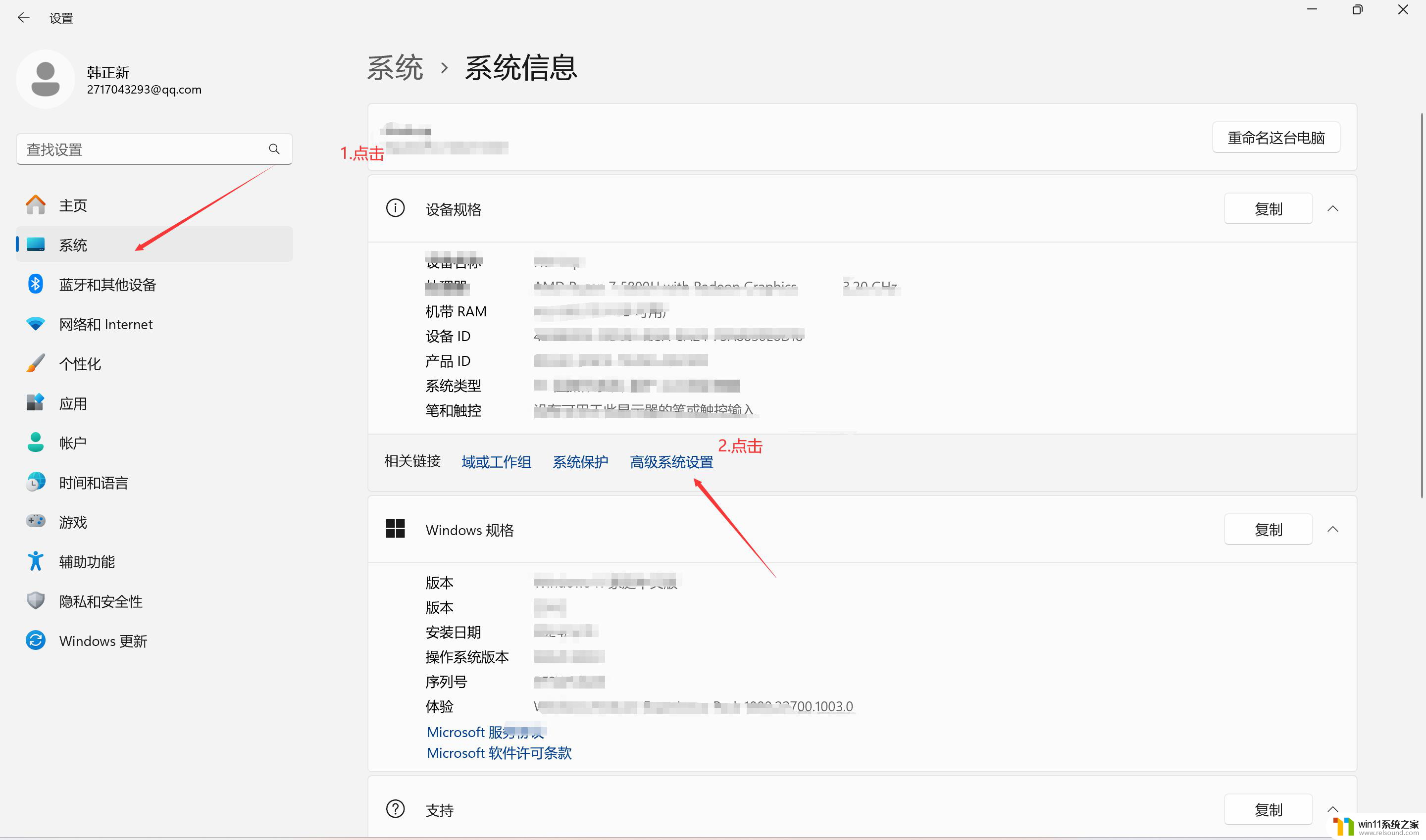Click the 操作系统版本 label
Screen dimensions: 1426x840
[x=467, y=657]
